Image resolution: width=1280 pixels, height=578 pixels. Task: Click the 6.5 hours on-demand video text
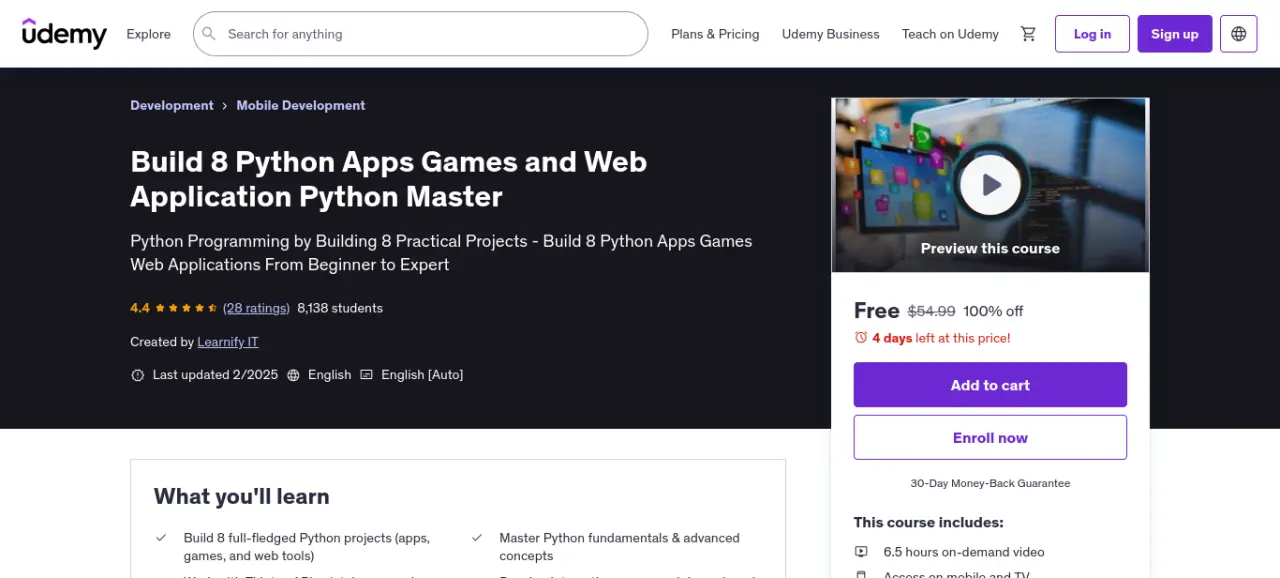coord(964,552)
